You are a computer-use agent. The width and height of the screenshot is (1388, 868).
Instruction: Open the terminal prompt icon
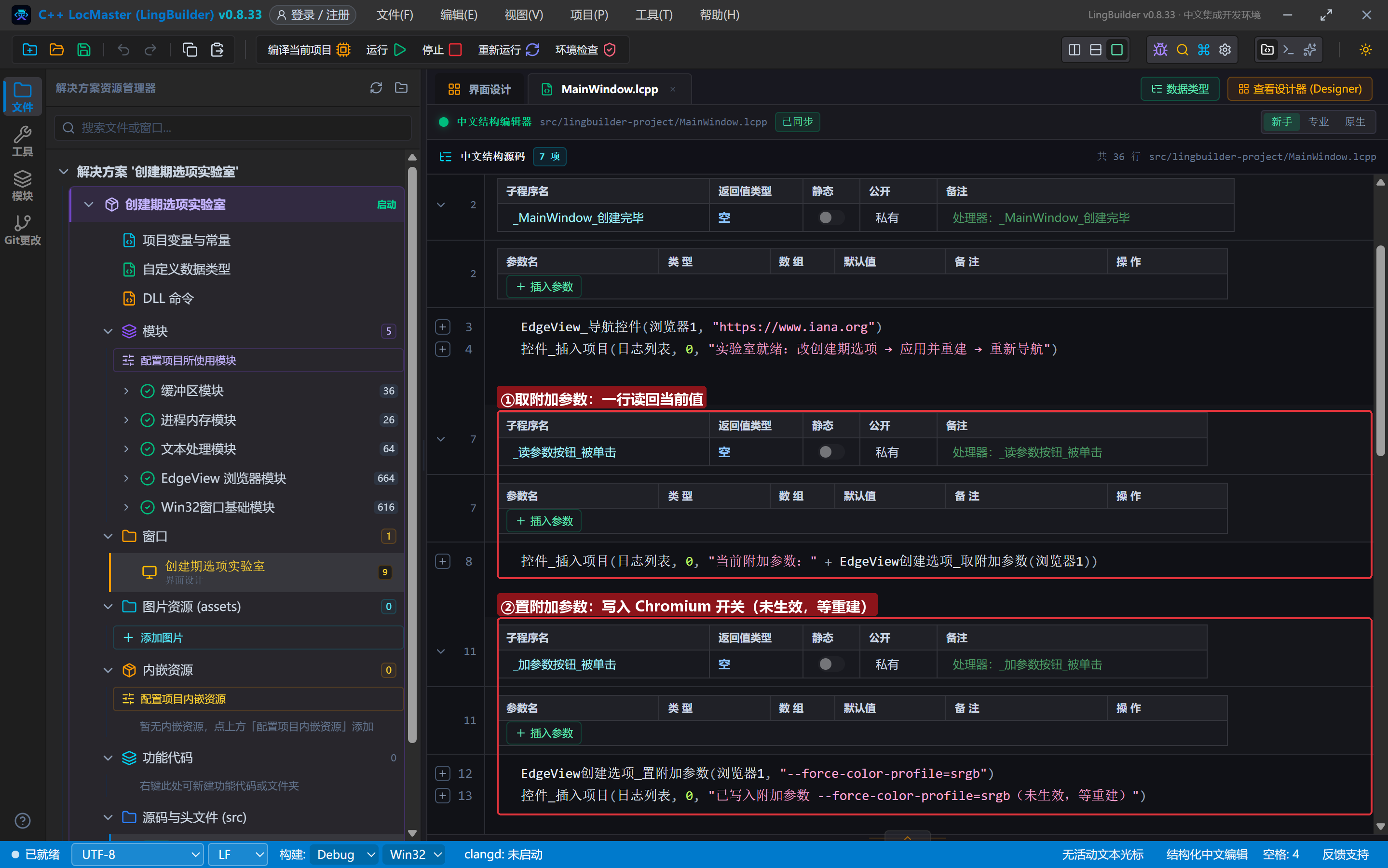1288,50
